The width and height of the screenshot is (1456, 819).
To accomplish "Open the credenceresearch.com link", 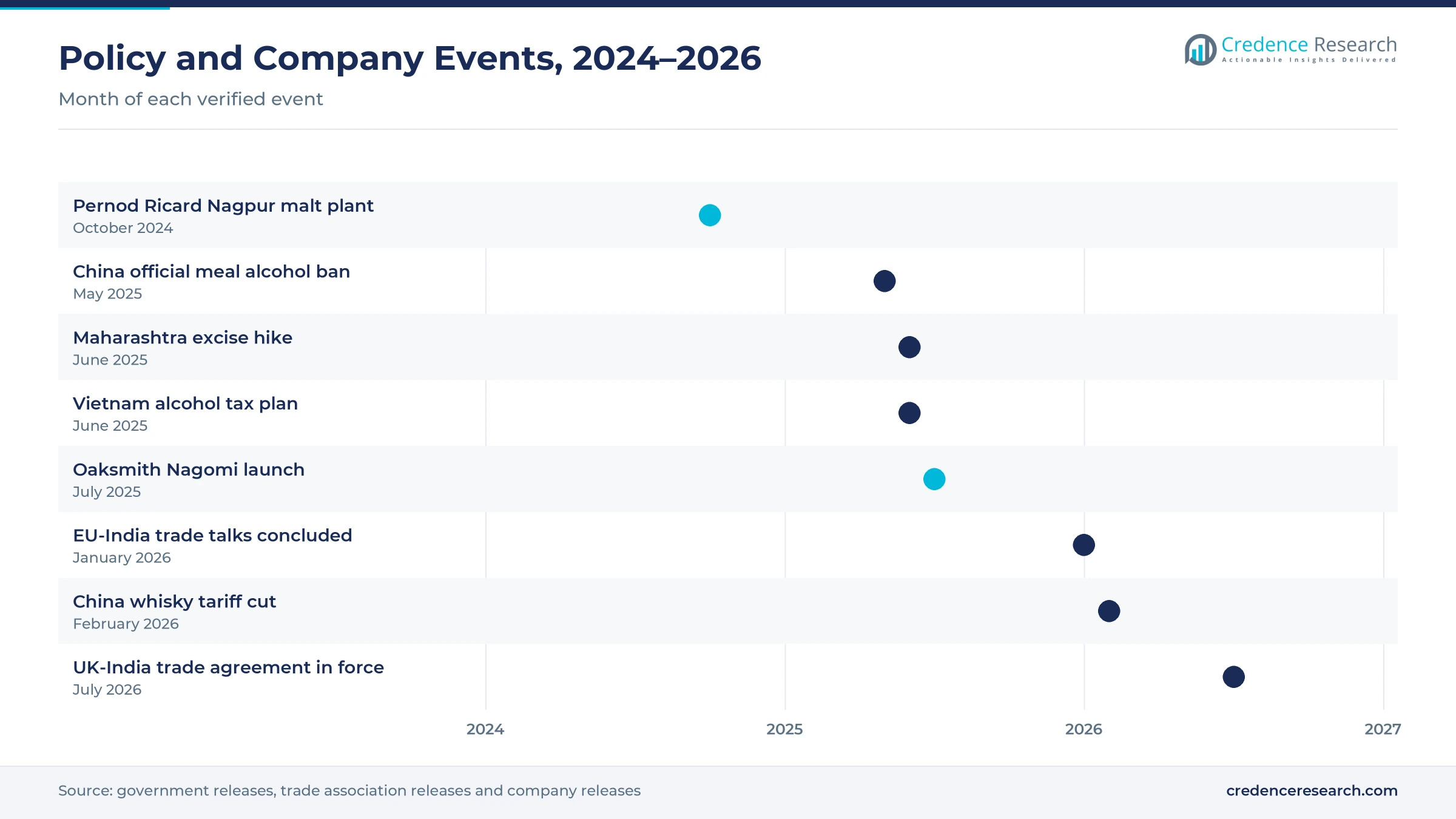I will (x=1312, y=790).
